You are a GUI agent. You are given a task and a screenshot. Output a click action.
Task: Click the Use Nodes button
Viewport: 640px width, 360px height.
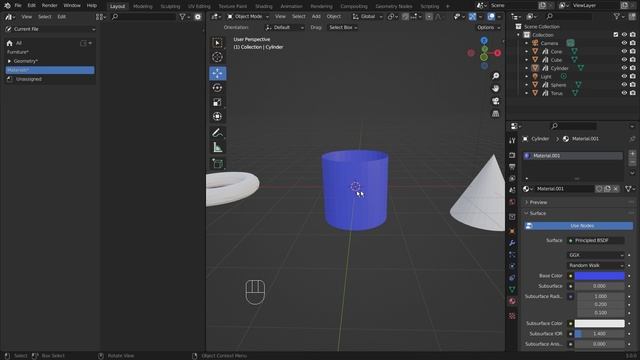pyautogui.click(x=579, y=226)
